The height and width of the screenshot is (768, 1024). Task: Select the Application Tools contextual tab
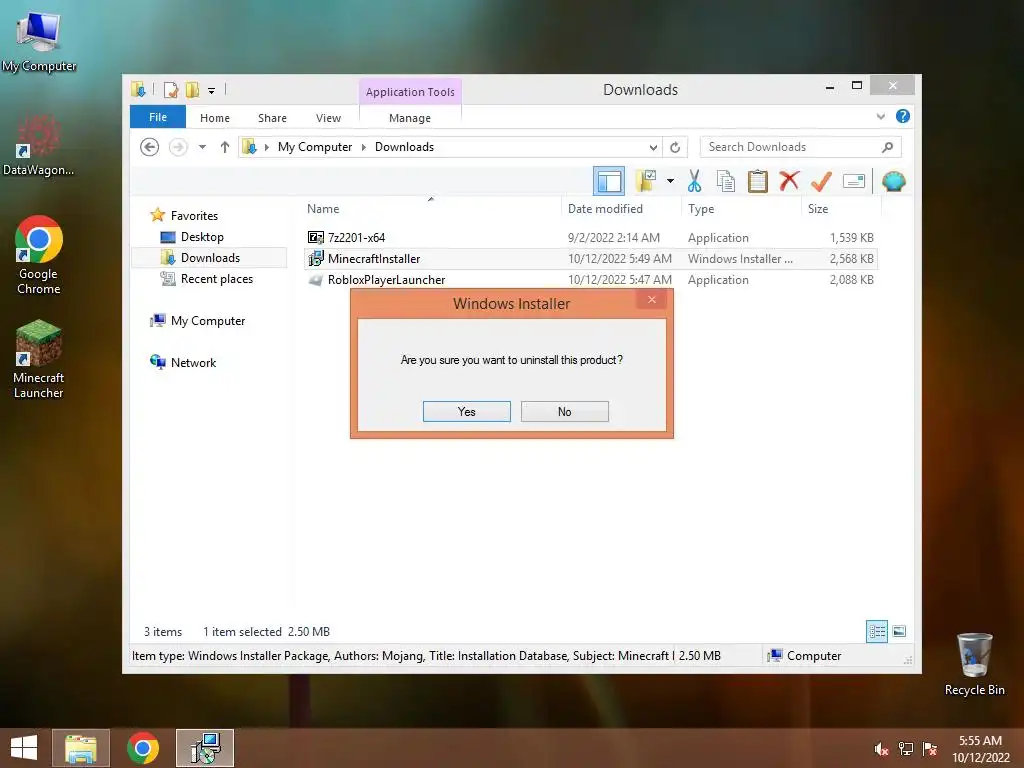[x=409, y=92]
